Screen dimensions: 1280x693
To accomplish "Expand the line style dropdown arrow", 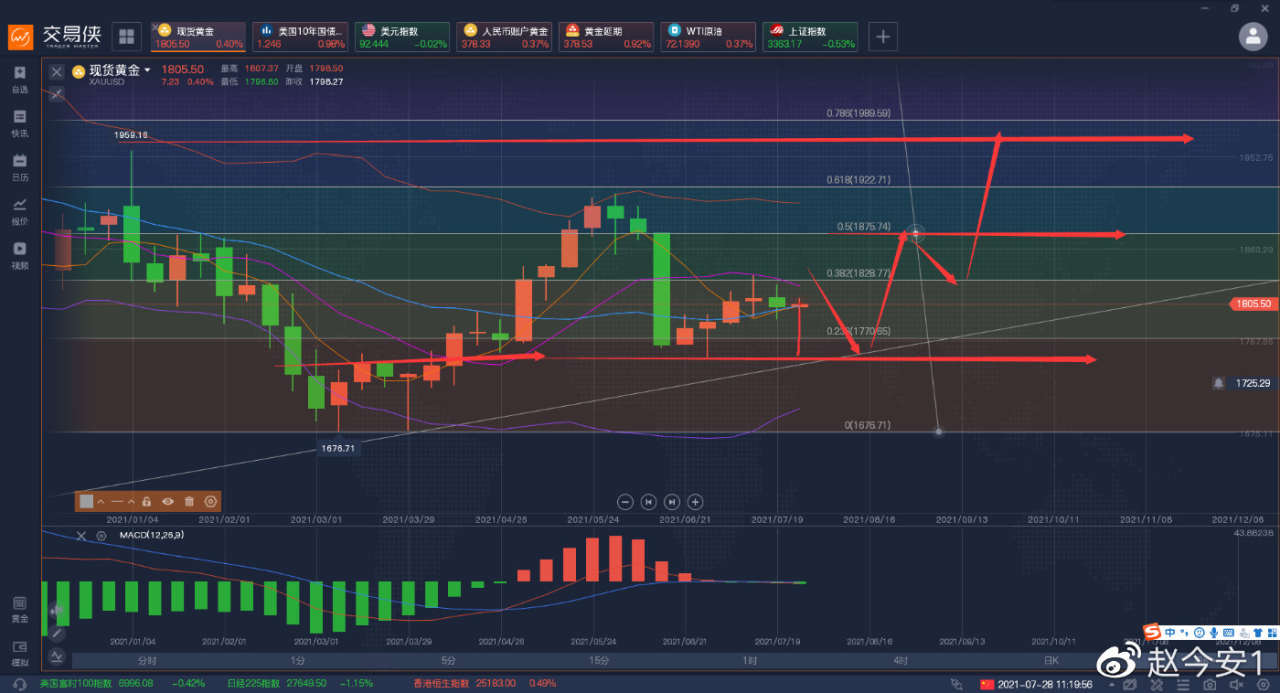I will pos(130,501).
